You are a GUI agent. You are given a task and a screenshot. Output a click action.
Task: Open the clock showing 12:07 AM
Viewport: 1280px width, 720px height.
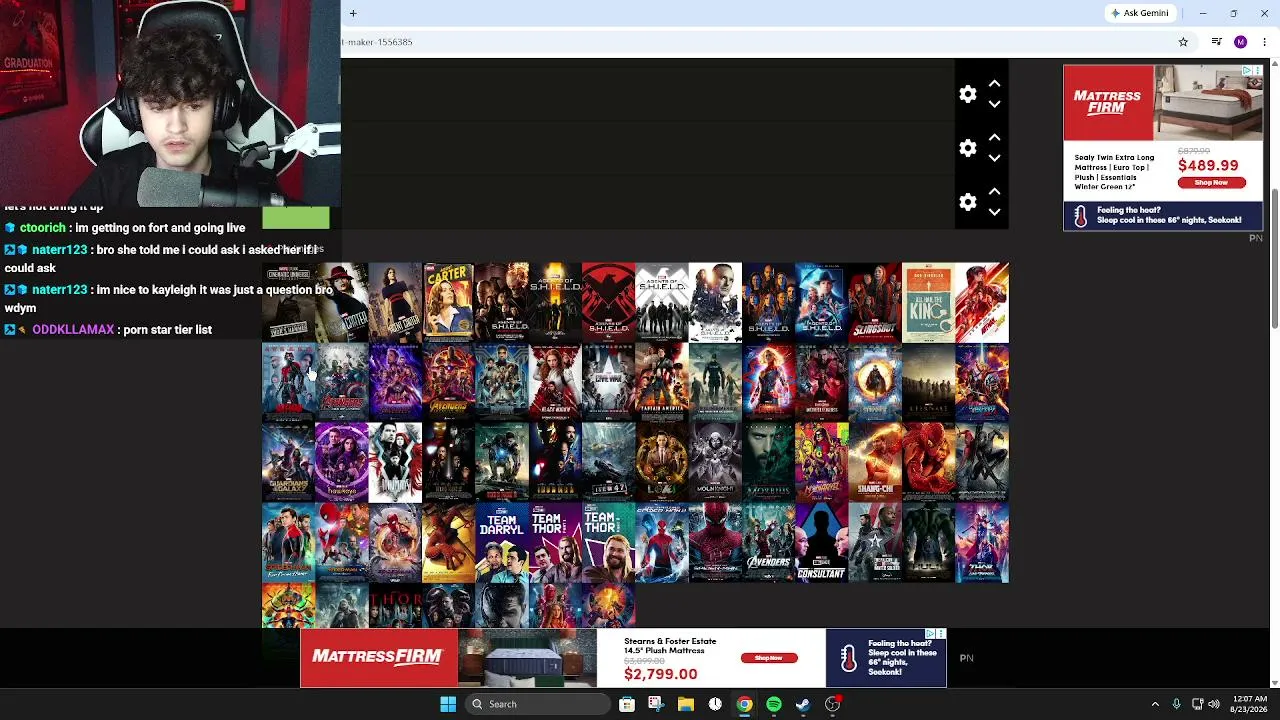(x=1247, y=704)
